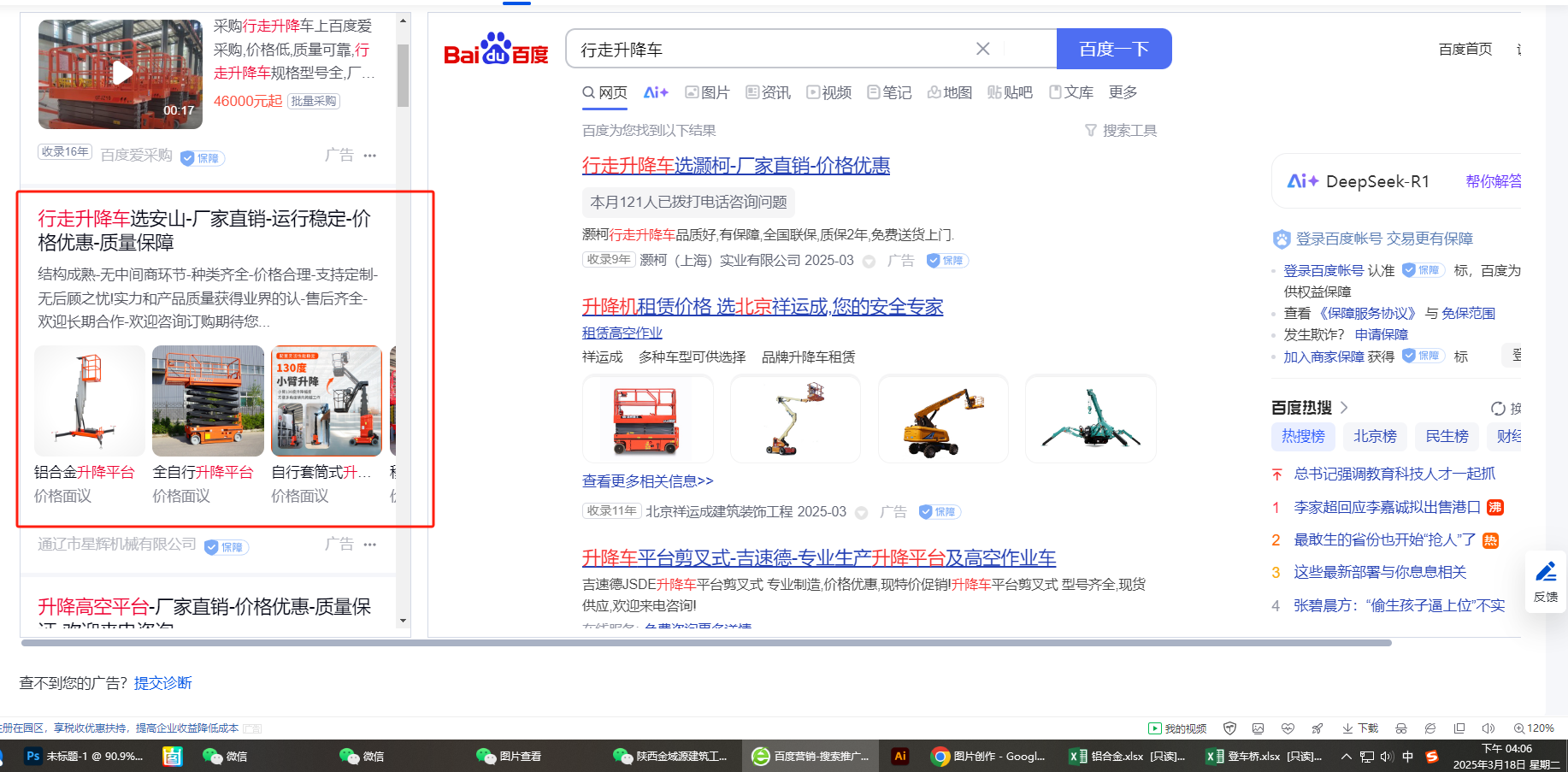Open the AI+ search tab

point(656,92)
